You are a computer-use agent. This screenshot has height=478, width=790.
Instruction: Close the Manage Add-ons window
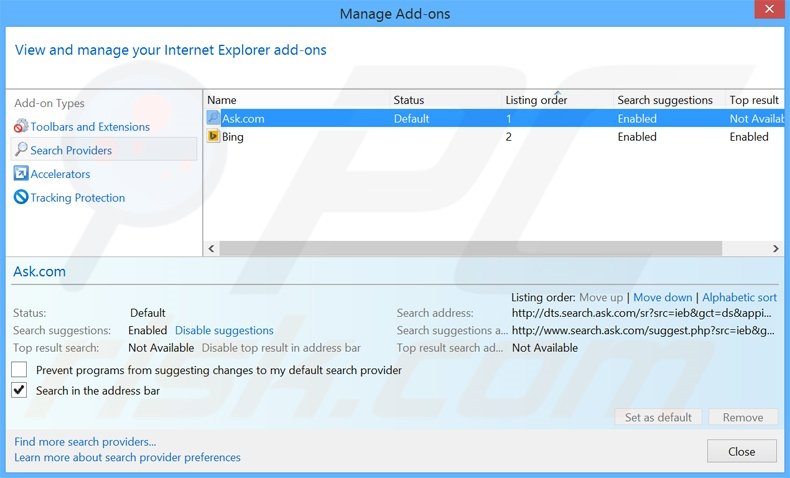(x=769, y=9)
